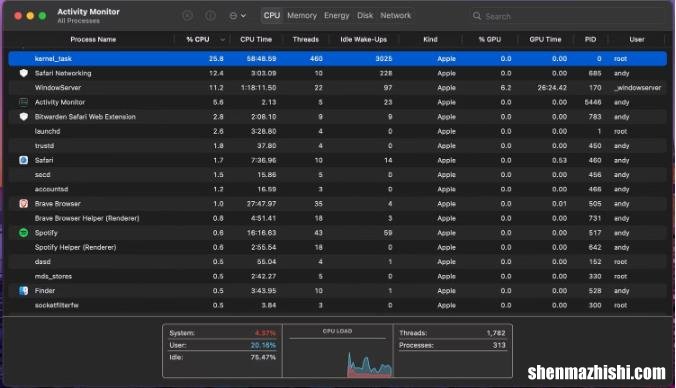Select the trustd process row
The width and height of the screenshot is (676, 388).
tap(338, 146)
